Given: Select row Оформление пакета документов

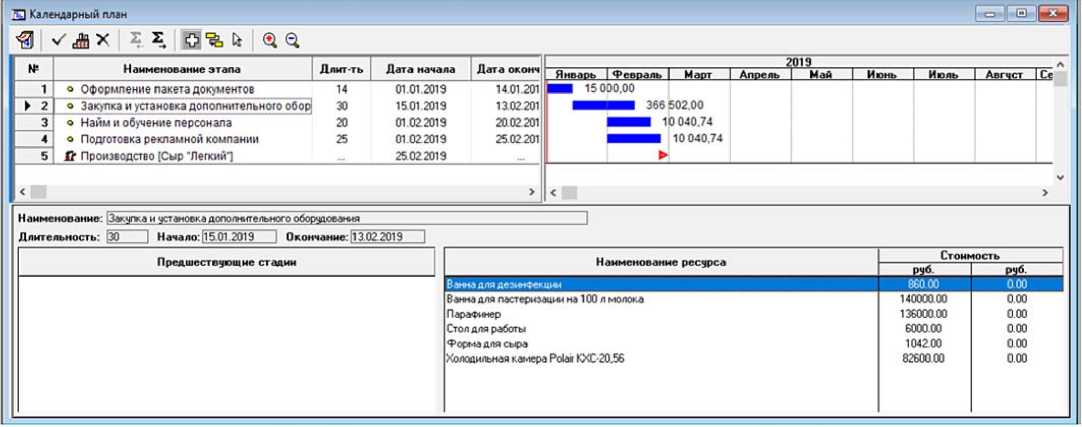Looking at the screenshot, I should click(276, 90).
